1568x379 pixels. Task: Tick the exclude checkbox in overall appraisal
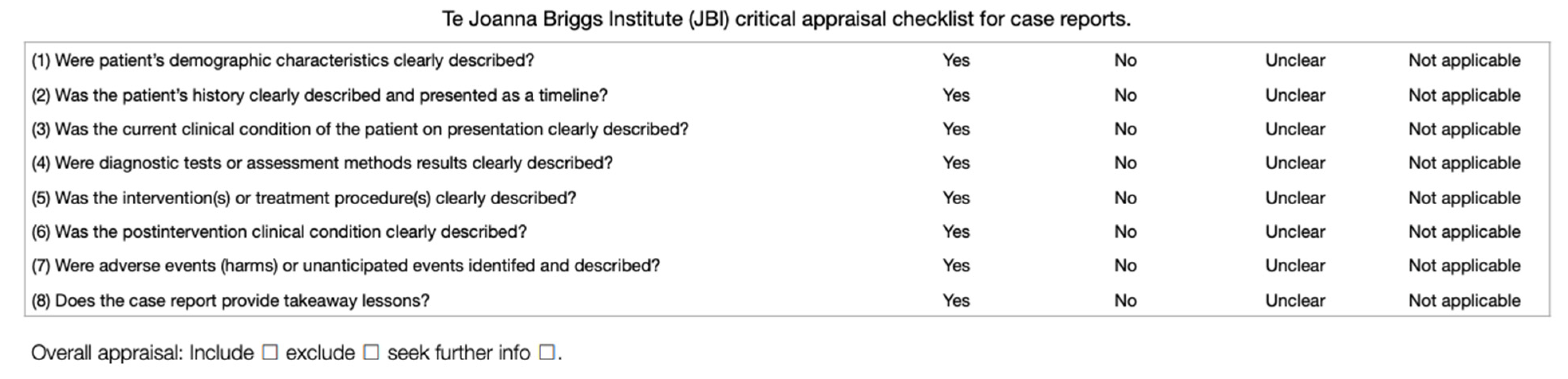(x=371, y=353)
